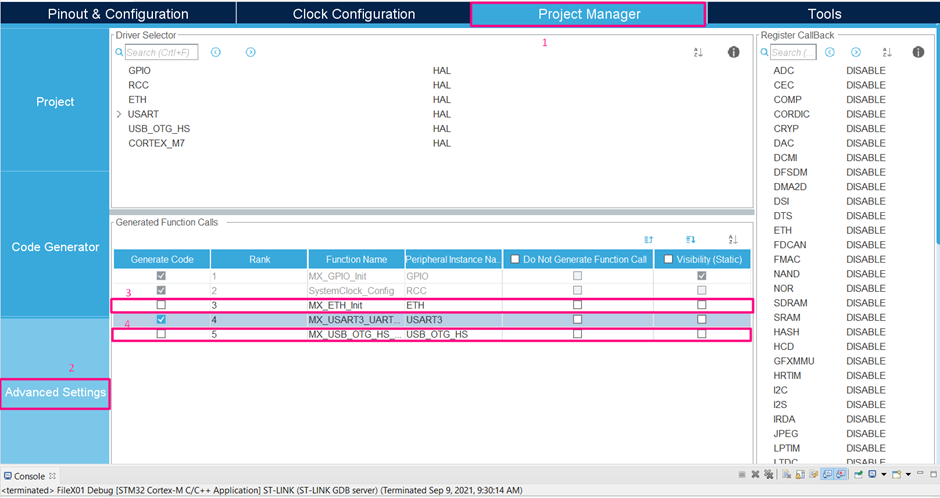The width and height of the screenshot is (940, 498).
Task: Select the Console view tab
Action: pyautogui.click(x=29, y=476)
